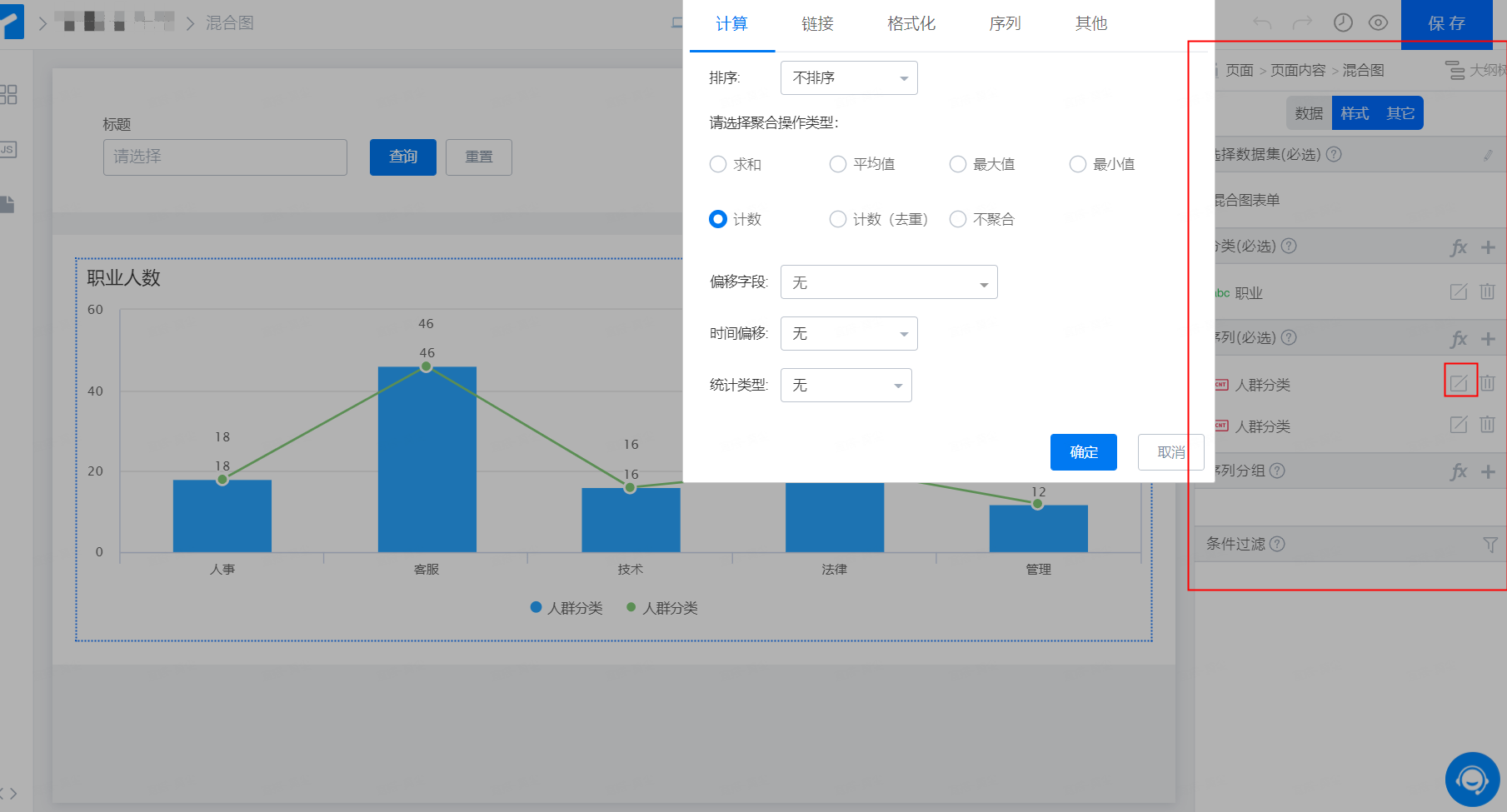1507x812 pixels.
Task: Delete the first 人群分类 series
Action: (1487, 383)
